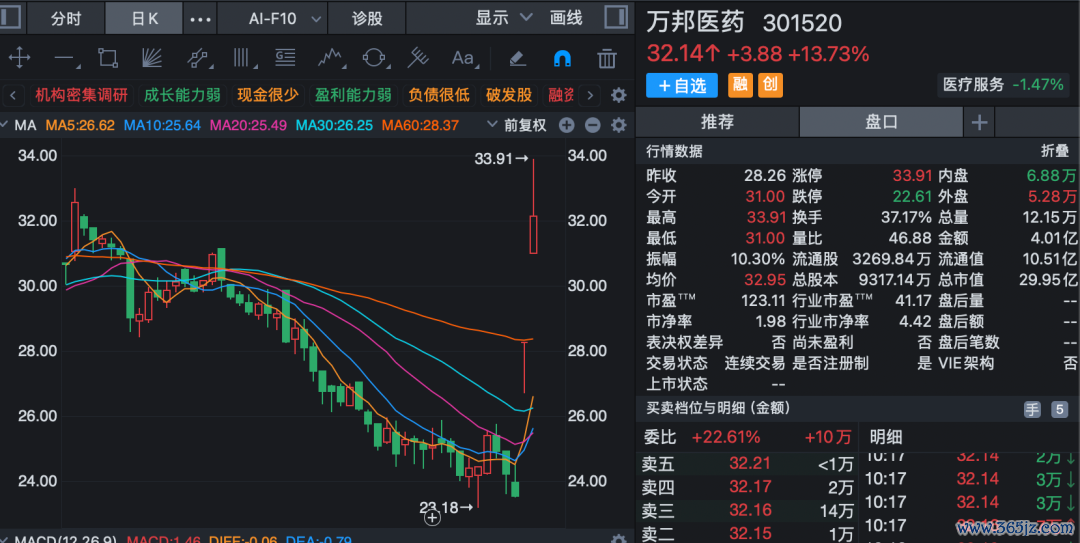The height and width of the screenshot is (543, 1080).
Task: Click the trash can delete drawings icon
Action: [x=607, y=59]
